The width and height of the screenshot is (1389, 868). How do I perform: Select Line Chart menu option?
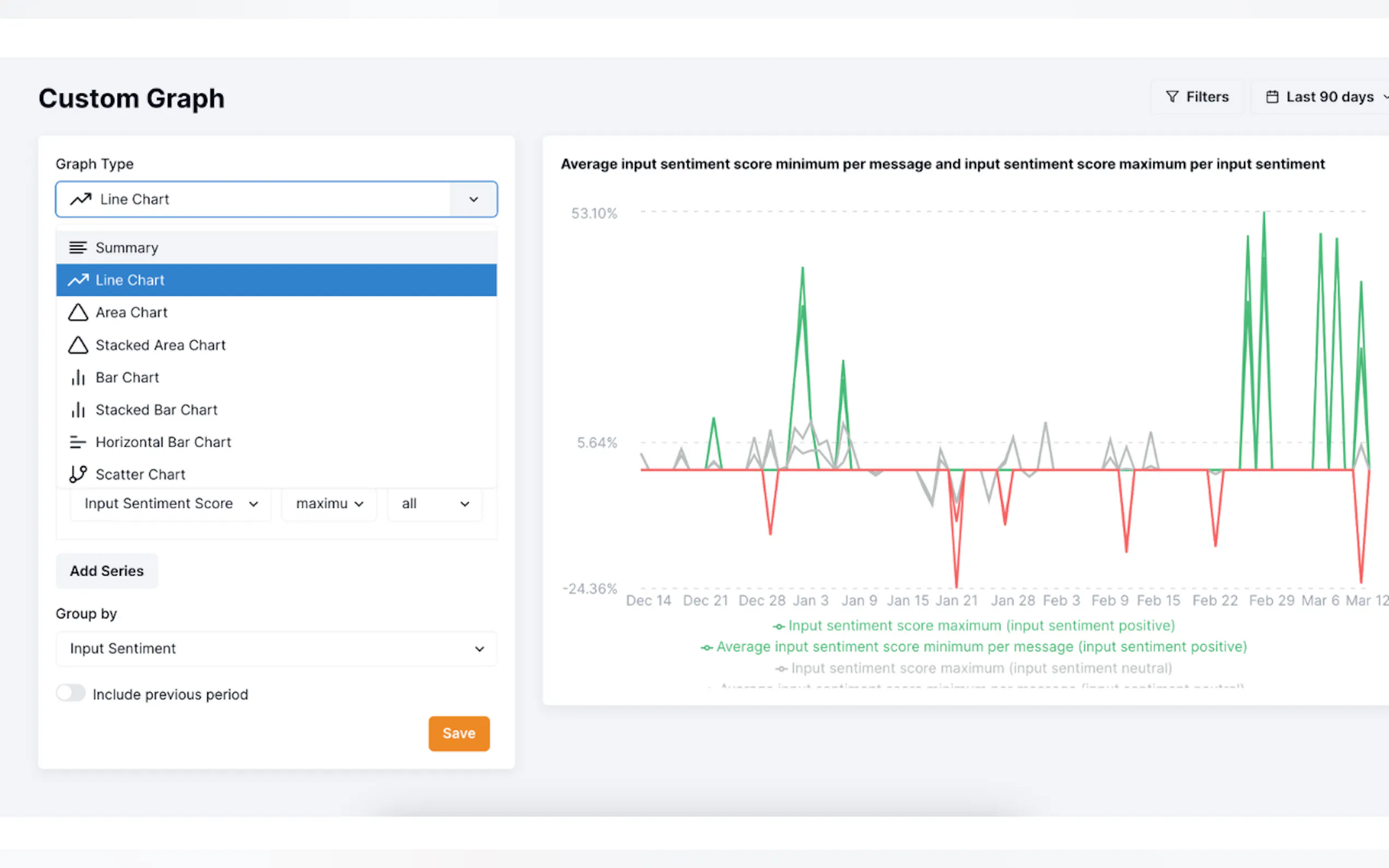(276, 280)
